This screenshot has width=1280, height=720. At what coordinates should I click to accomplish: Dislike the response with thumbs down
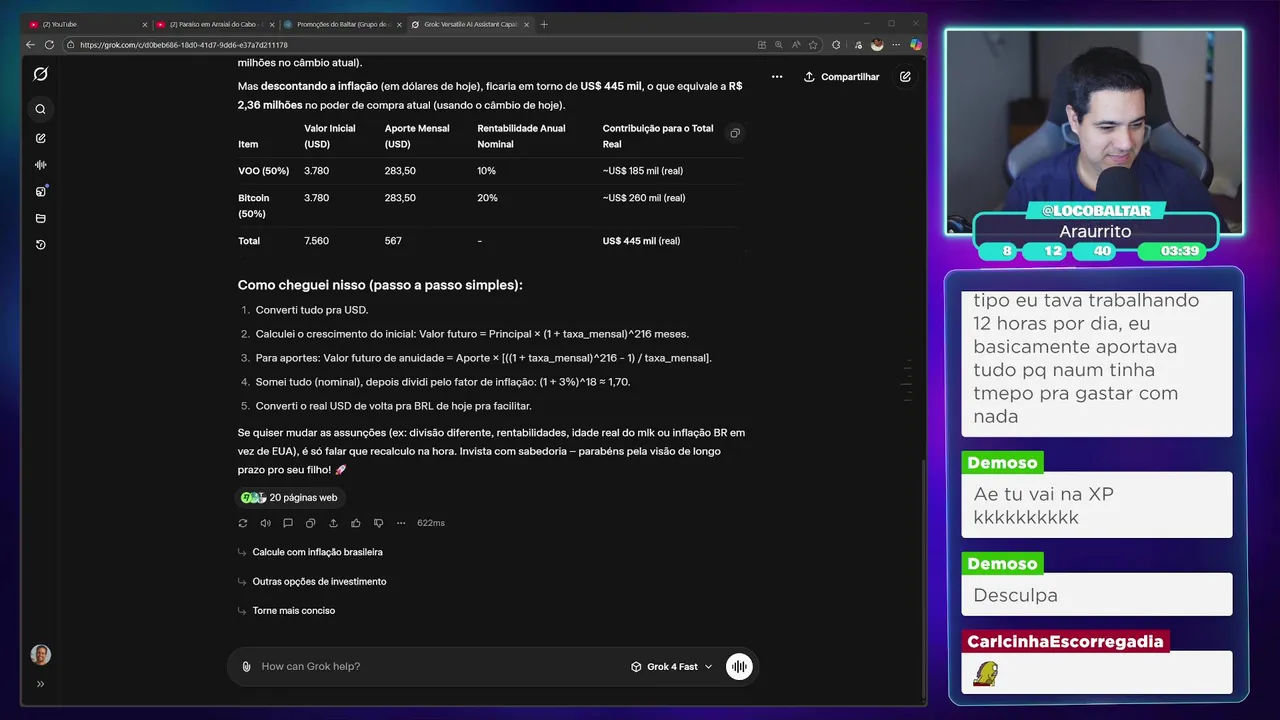point(378,523)
